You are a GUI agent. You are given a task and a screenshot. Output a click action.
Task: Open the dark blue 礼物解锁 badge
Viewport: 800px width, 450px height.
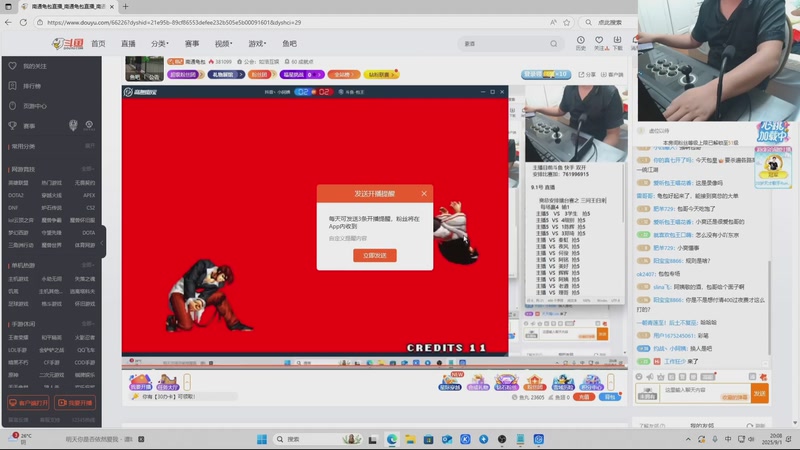[226, 74]
